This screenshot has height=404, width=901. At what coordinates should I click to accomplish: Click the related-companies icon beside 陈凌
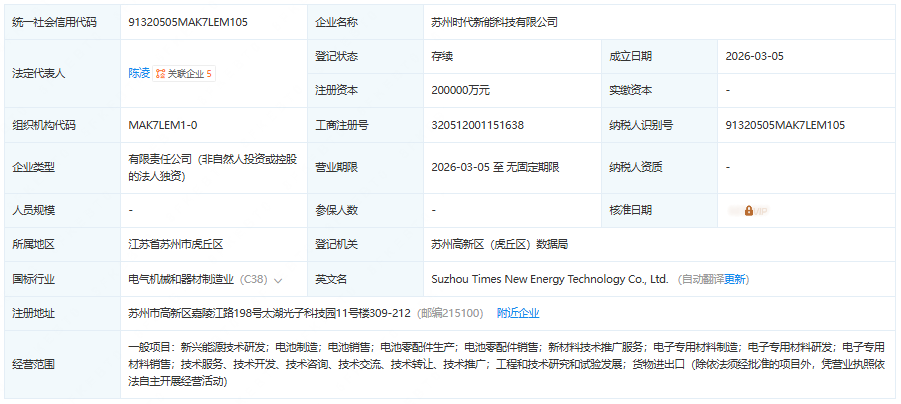pyautogui.click(x=160, y=73)
